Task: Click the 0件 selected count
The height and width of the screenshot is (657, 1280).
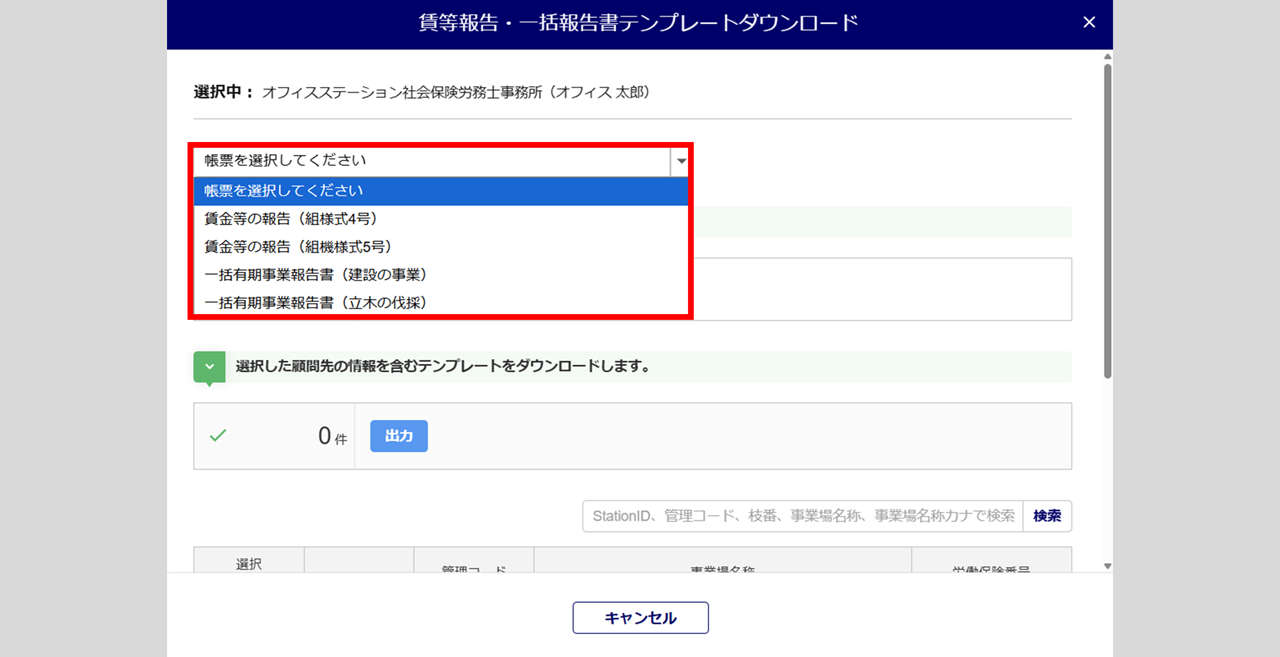Action: [x=332, y=436]
